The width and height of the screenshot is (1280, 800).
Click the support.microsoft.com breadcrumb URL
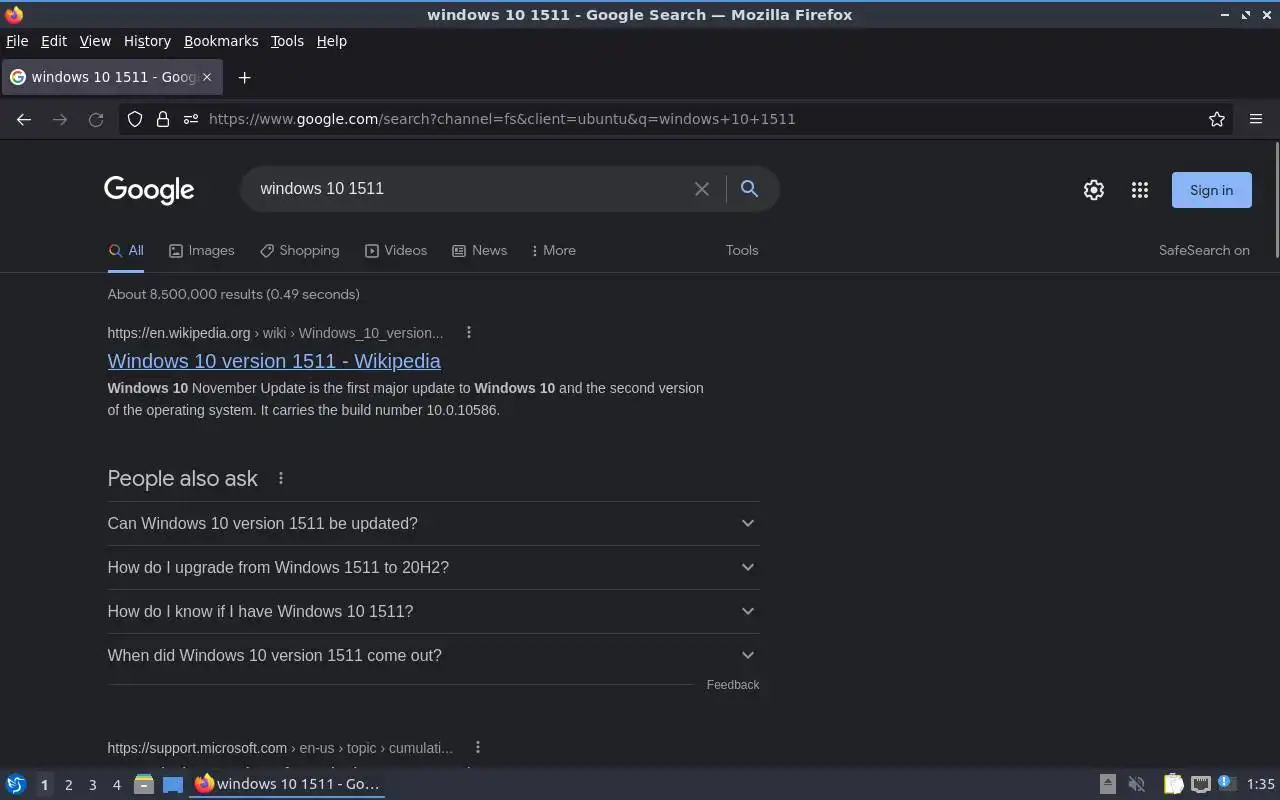[280, 748]
